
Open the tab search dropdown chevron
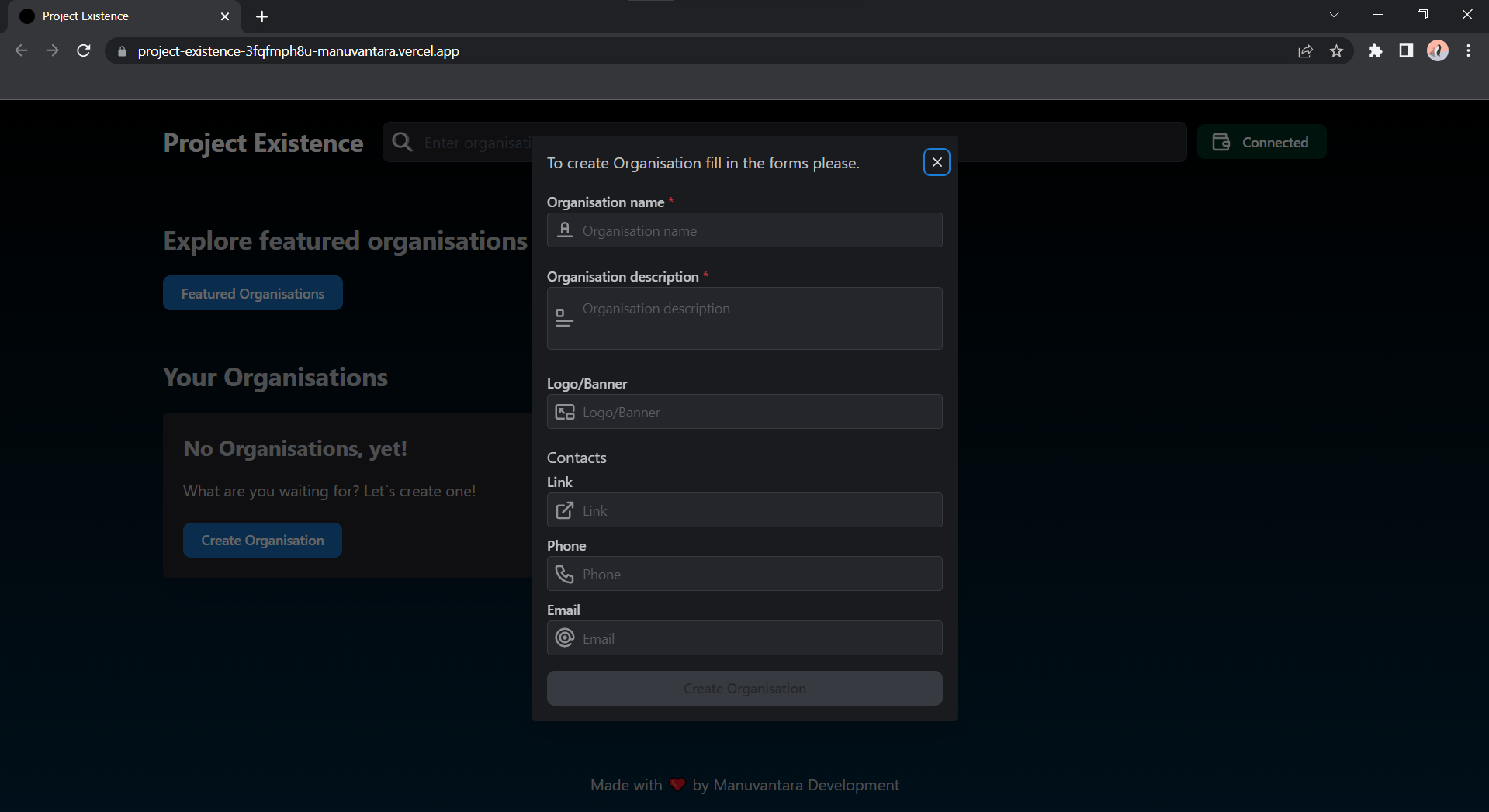pos(1334,15)
